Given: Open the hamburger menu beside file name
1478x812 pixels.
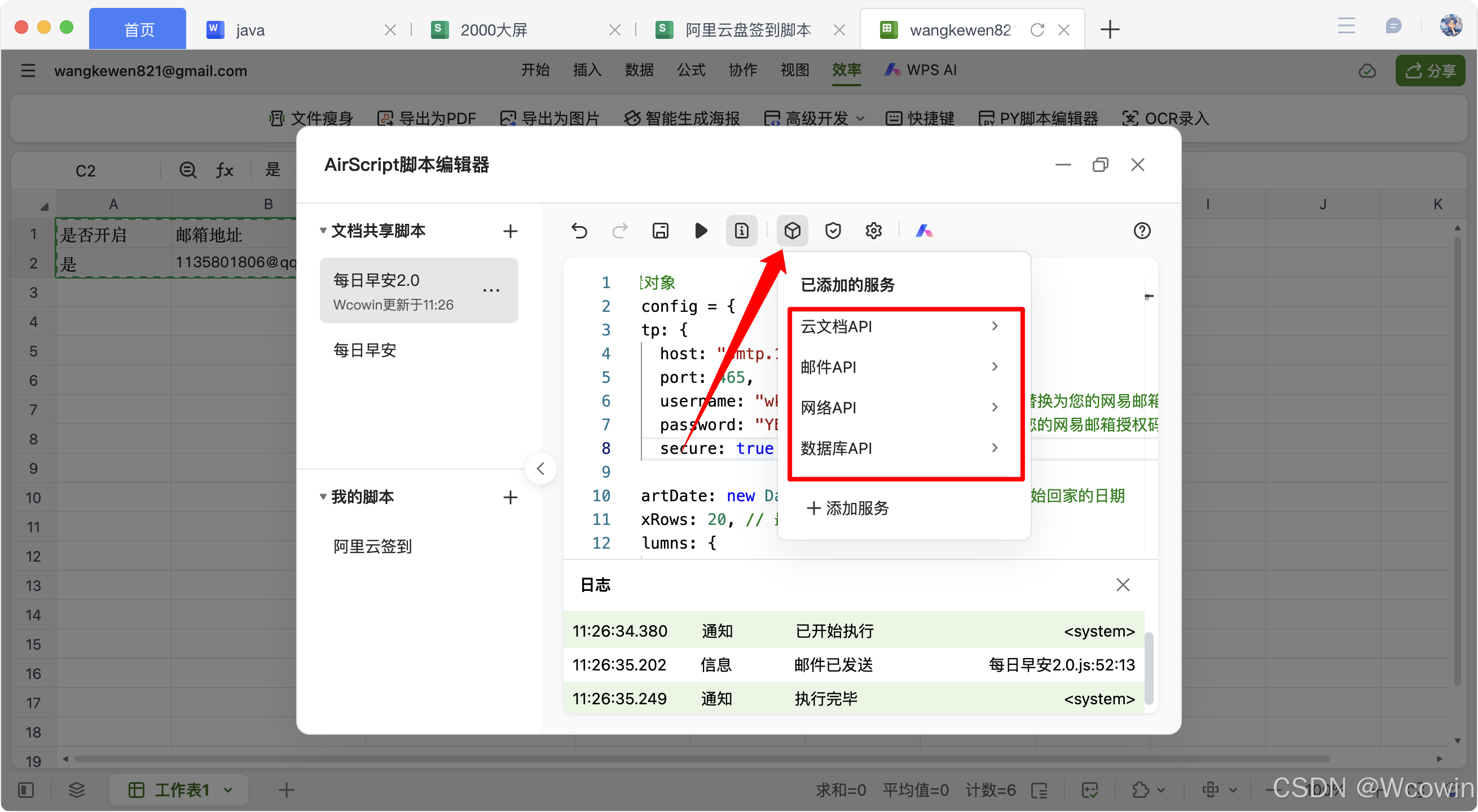Looking at the screenshot, I should [28, 70].
